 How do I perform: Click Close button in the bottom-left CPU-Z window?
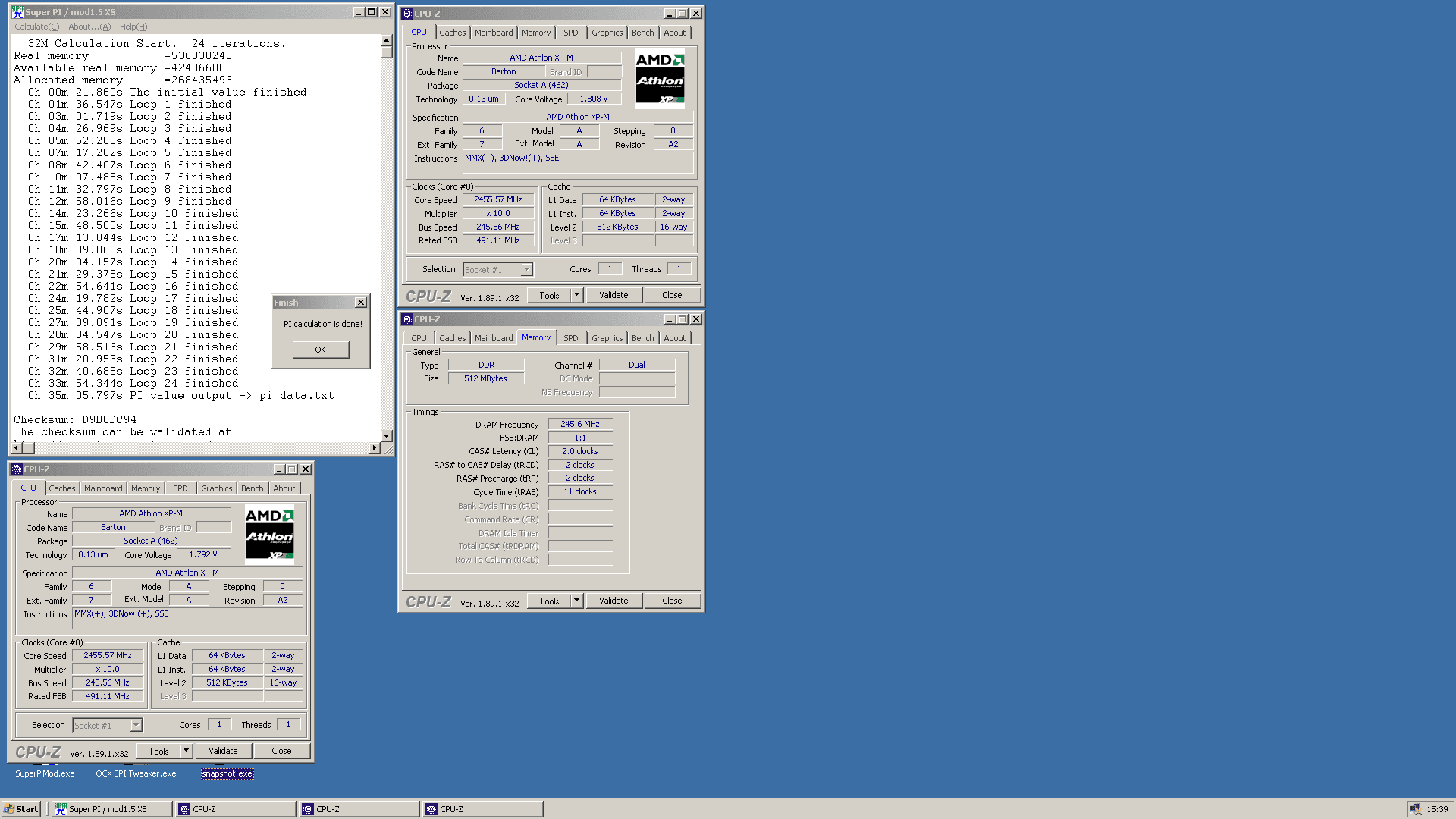click(x=281, y=751)
